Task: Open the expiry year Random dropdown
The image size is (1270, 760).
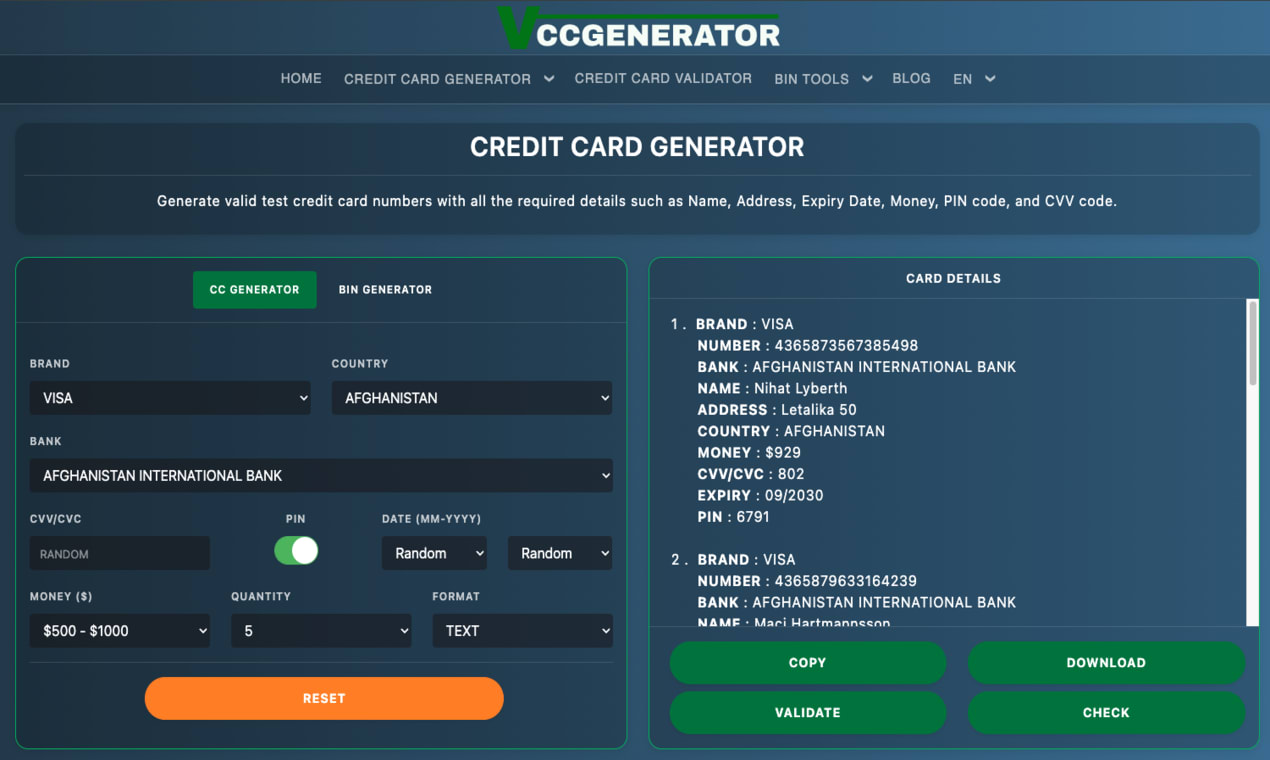Action: point(560,554)
